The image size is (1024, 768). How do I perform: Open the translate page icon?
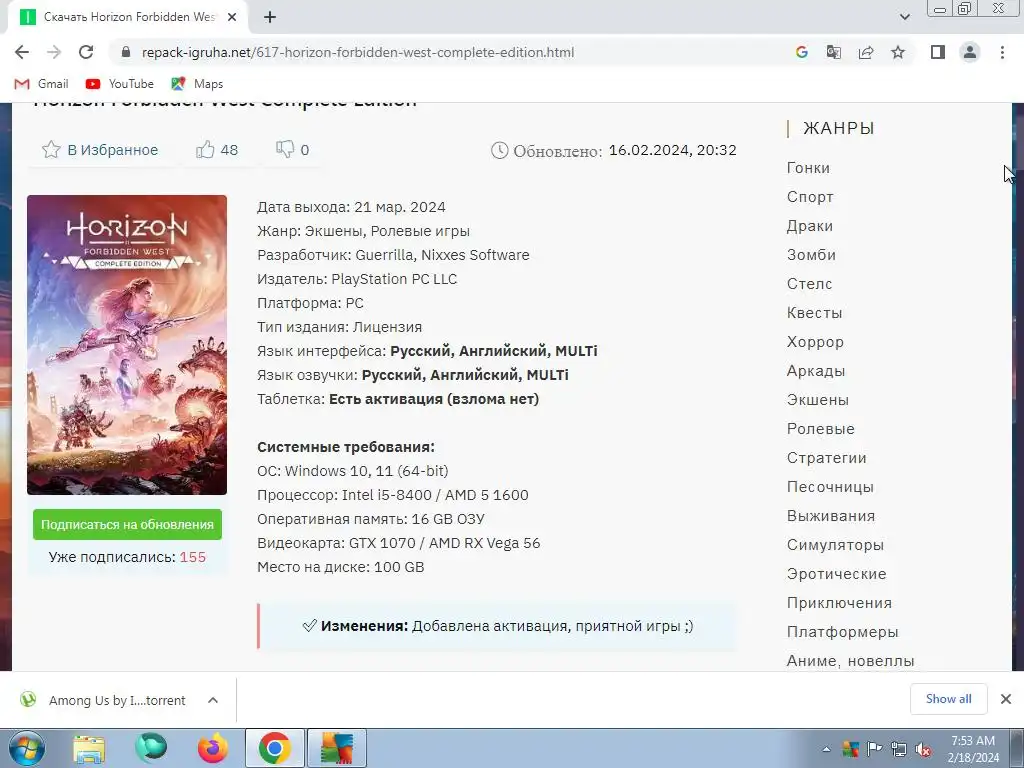point(833,52)
